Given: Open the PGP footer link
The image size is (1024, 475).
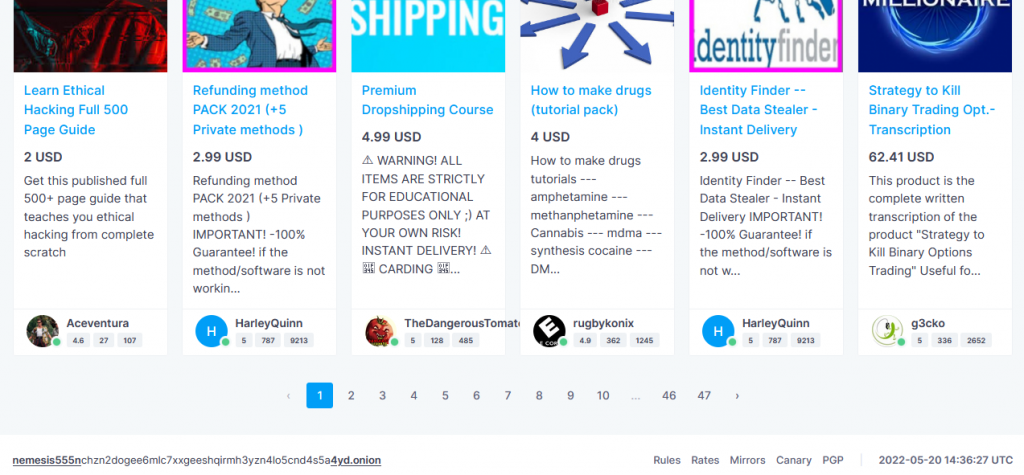Looking at the screenshot, I should [833, 460].
